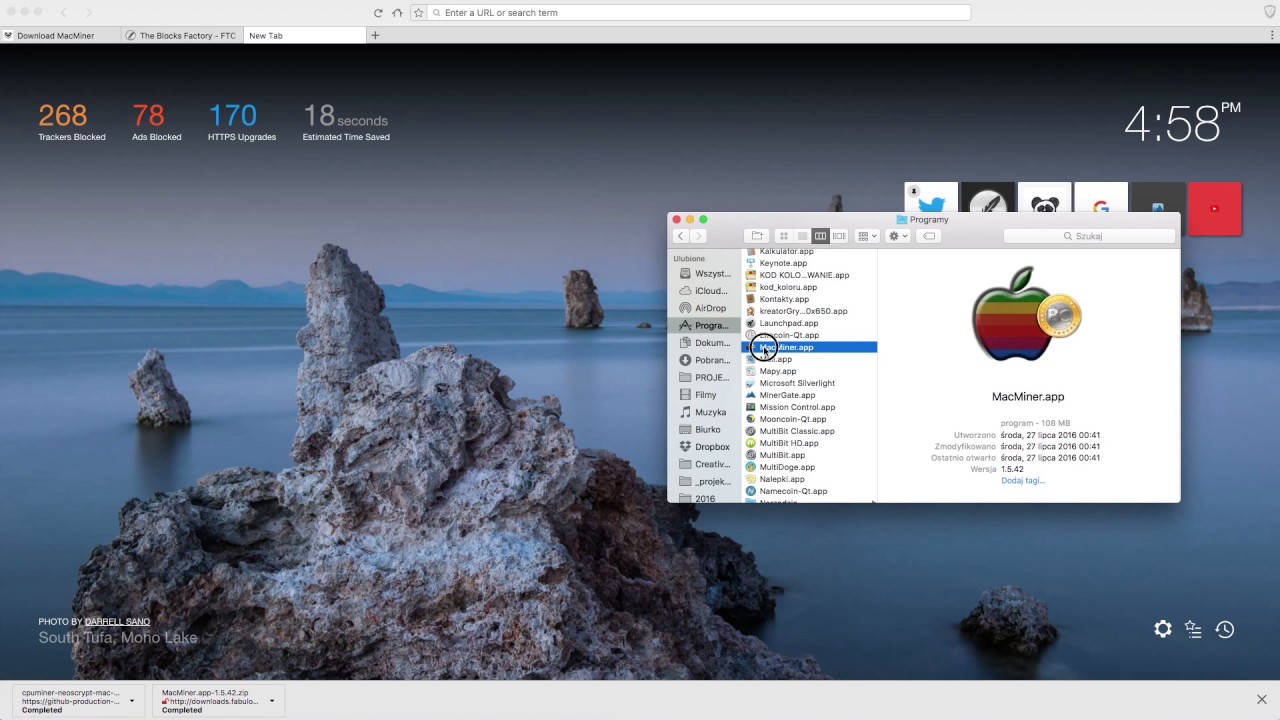The image size is (1280, 720).
Task: Open AirDrop in Finder sidebar
Action: pyautogui.click(x=705, y=308)
